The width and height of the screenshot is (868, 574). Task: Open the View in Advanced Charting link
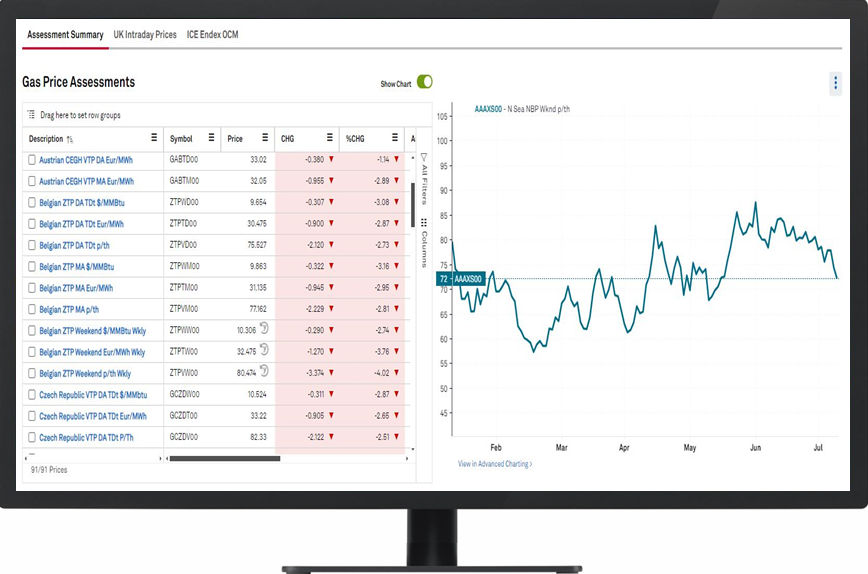[x=495, y=464]
